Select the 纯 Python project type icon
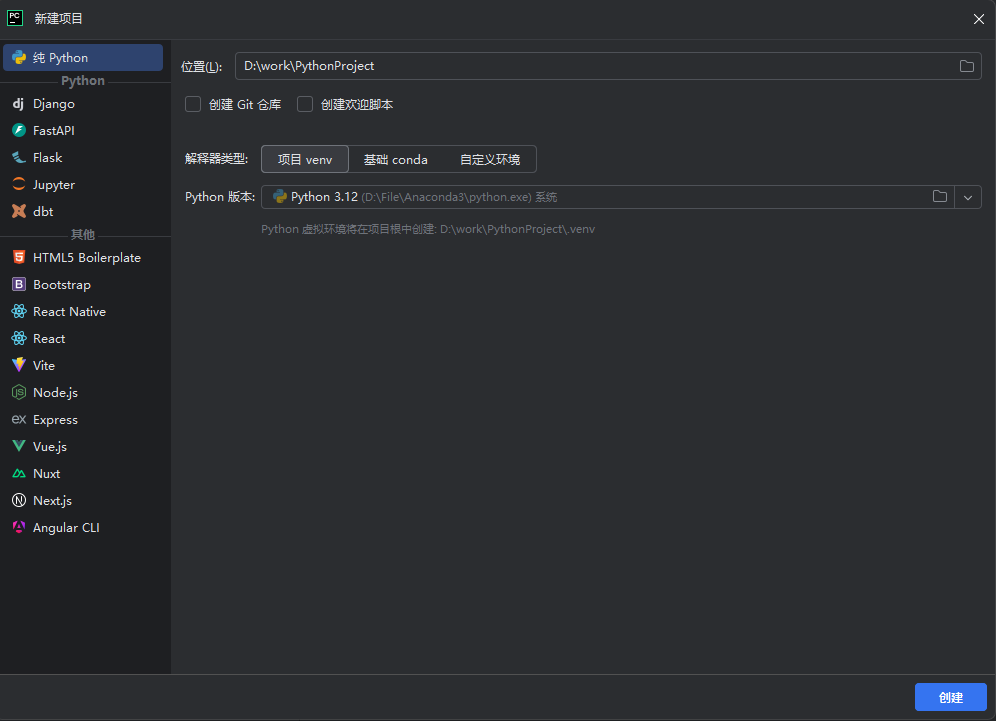Screen dimensions: 996x721 (19, 58)
